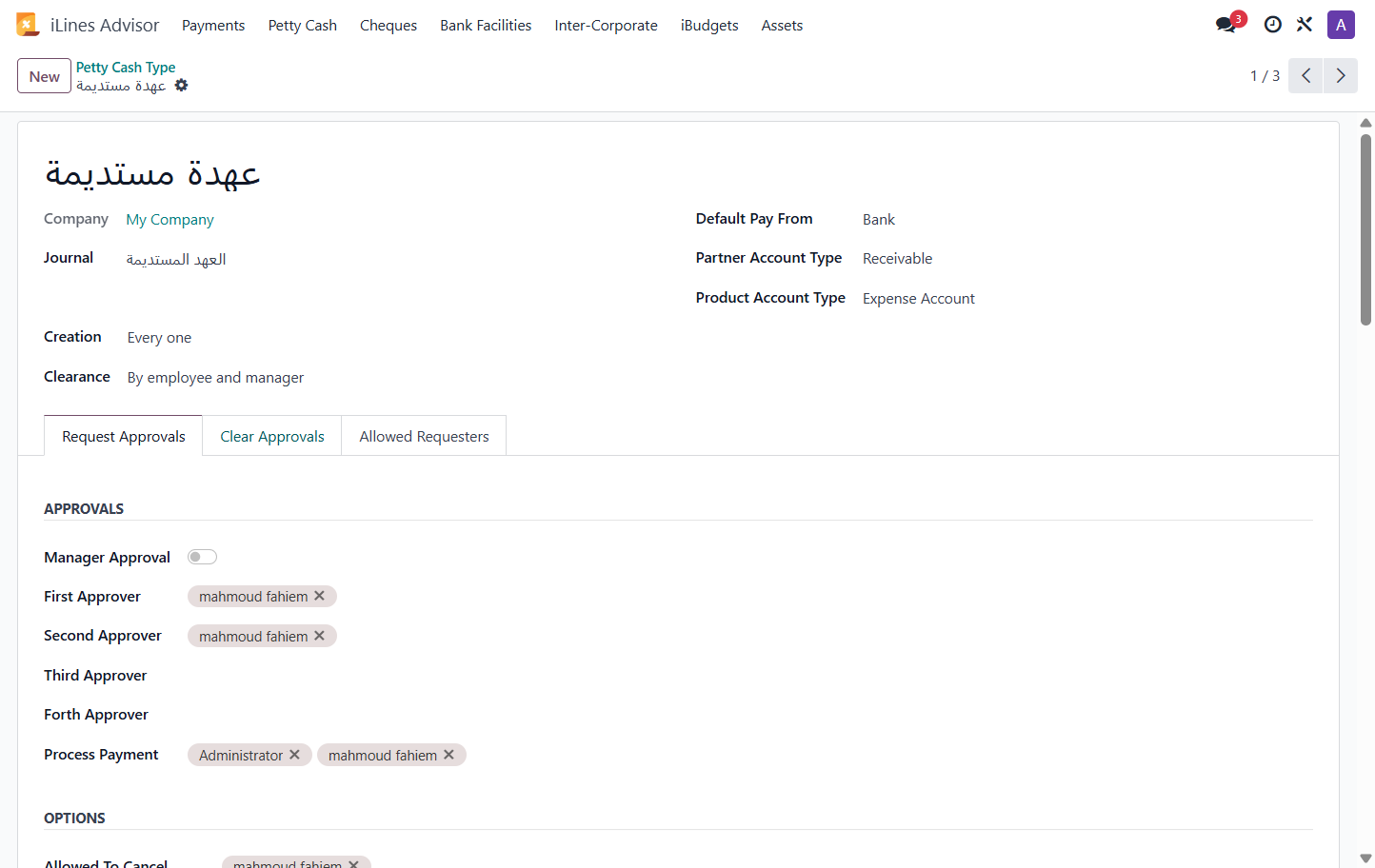This screenshot has width=1375, height=868.
Task: Open the record actions gear icon
Action: click(x=181, y=86)
